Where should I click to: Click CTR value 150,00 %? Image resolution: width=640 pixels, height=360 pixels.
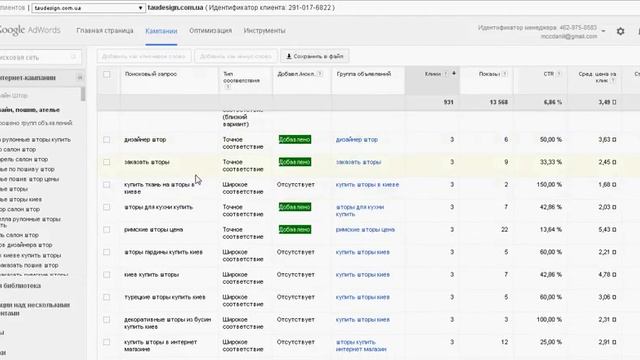pos(549,184)
